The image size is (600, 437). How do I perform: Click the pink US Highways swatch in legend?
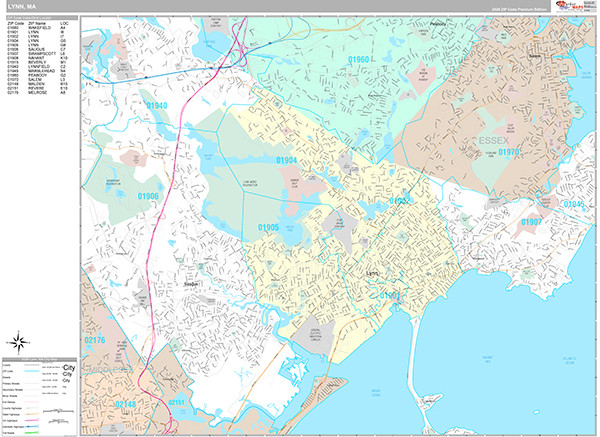point(32,420)
